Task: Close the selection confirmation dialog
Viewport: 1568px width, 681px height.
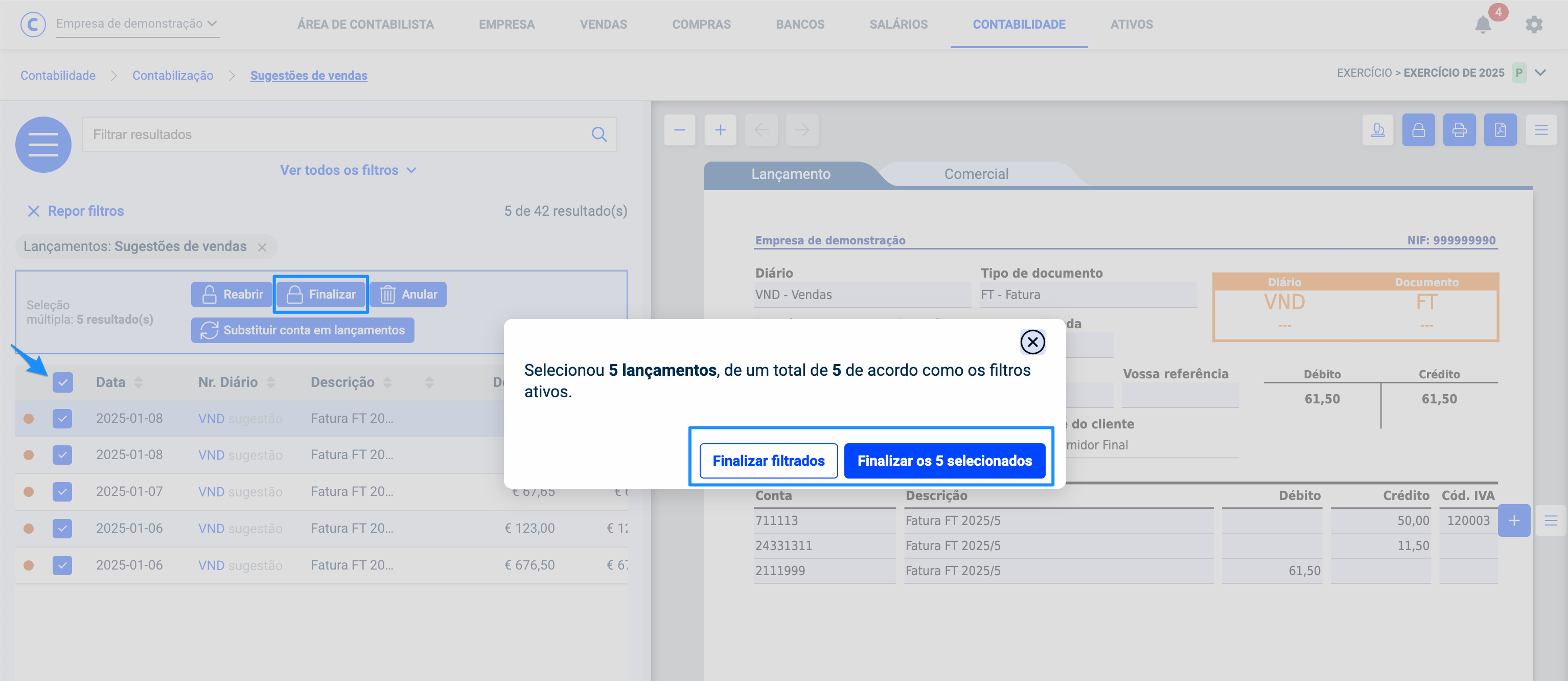Action: [1032, 343]
